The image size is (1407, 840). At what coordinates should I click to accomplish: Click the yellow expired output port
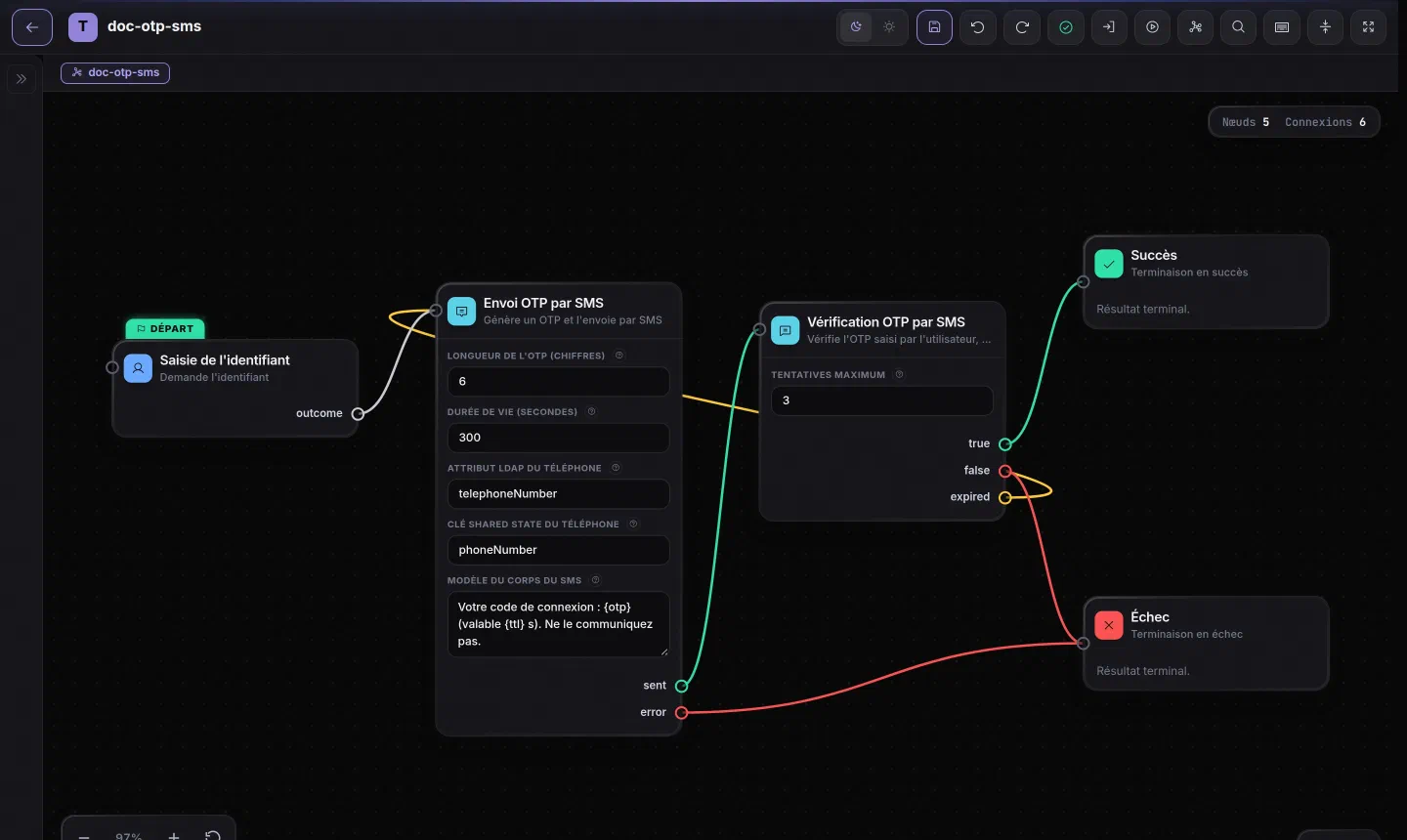click(x=1005, y=497)
